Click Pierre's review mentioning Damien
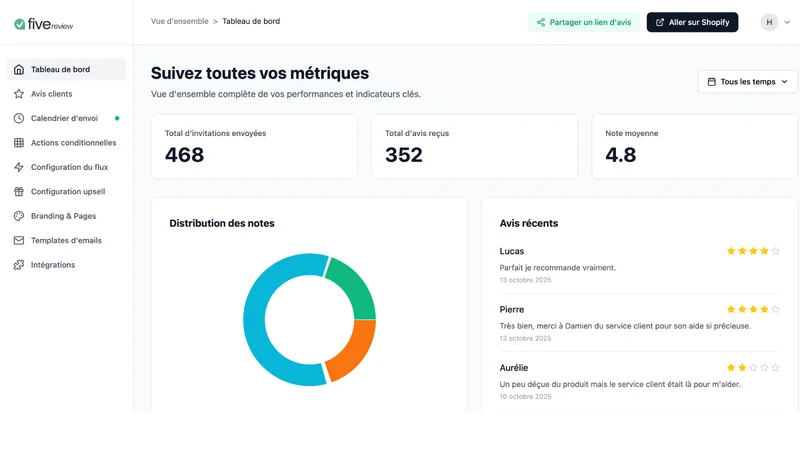 click(625, 326)
